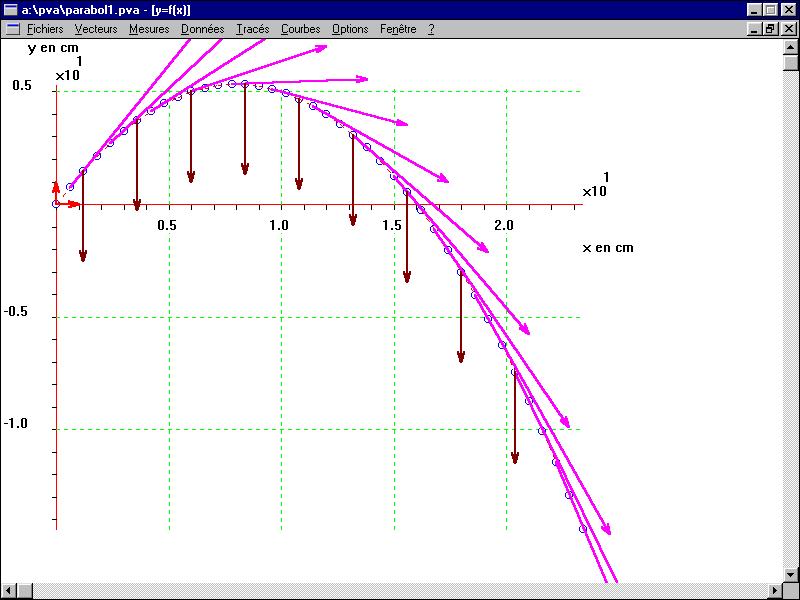800x600 pixels.
Task: Click the vertical scrollbar up arrow
Action: point(790,47)
